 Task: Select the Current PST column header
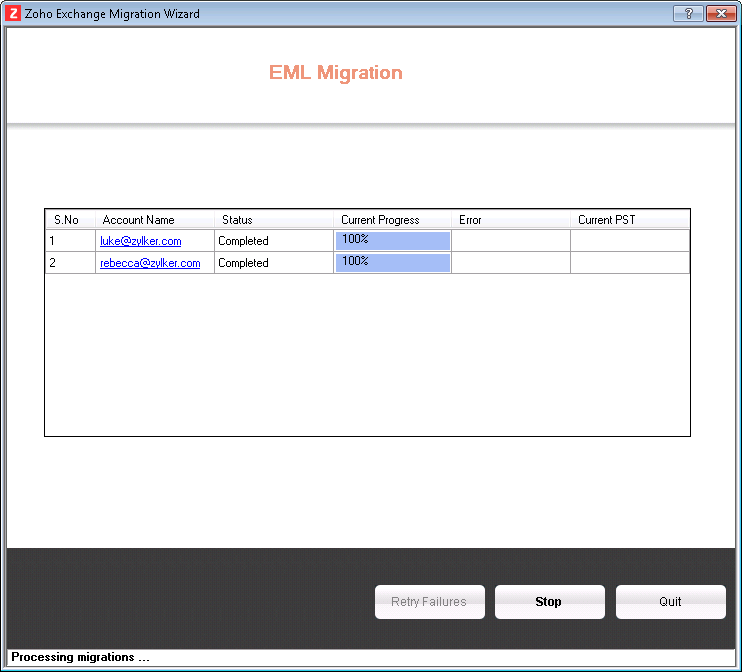[606, 220]
